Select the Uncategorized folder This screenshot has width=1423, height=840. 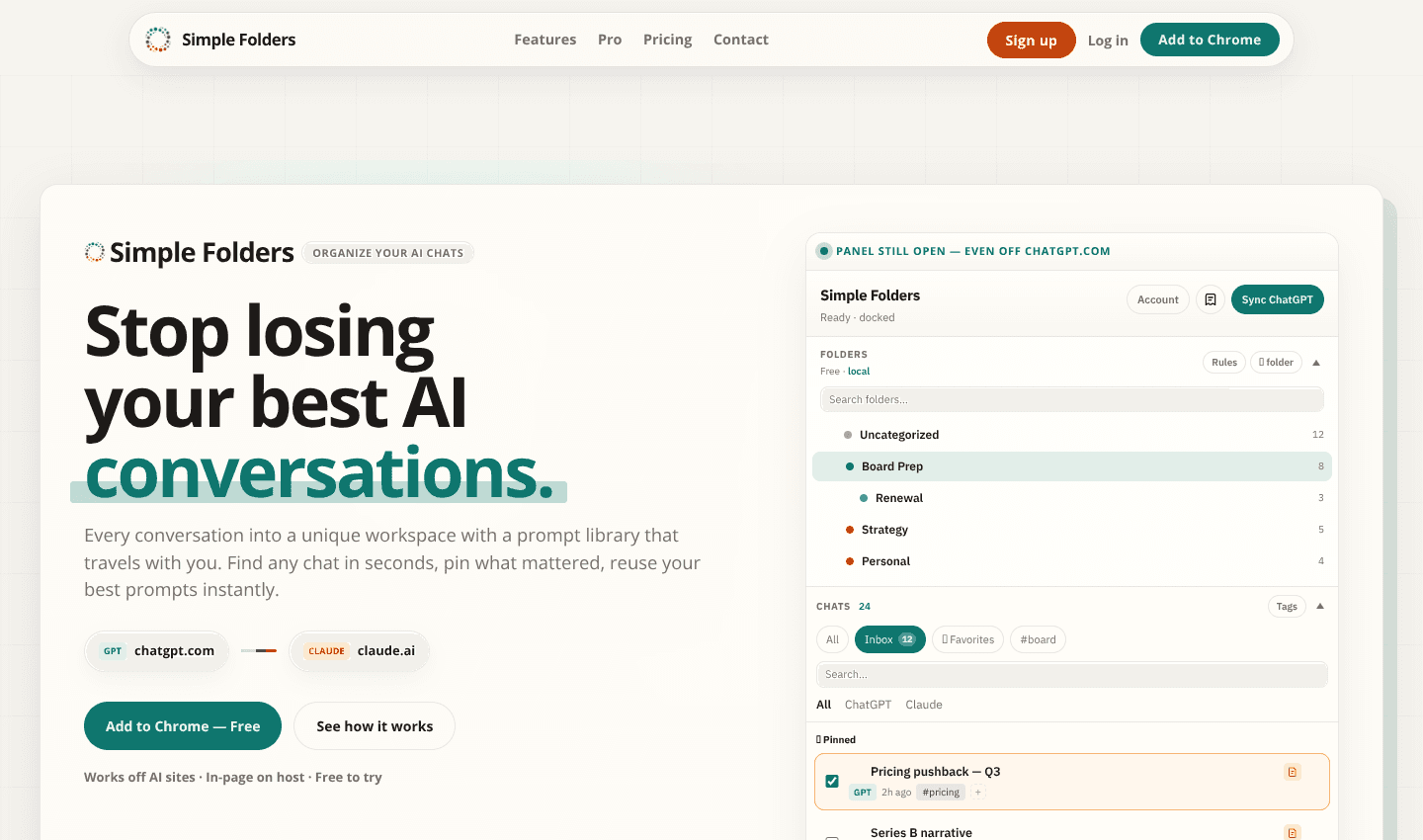pyautogui.click(x=1072, y=435)
